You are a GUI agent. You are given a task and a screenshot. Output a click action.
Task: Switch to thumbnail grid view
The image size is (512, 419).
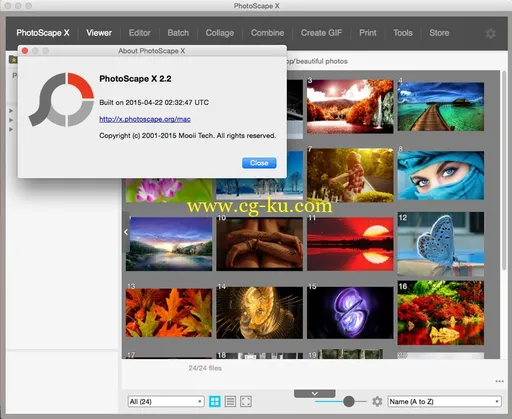214,401
